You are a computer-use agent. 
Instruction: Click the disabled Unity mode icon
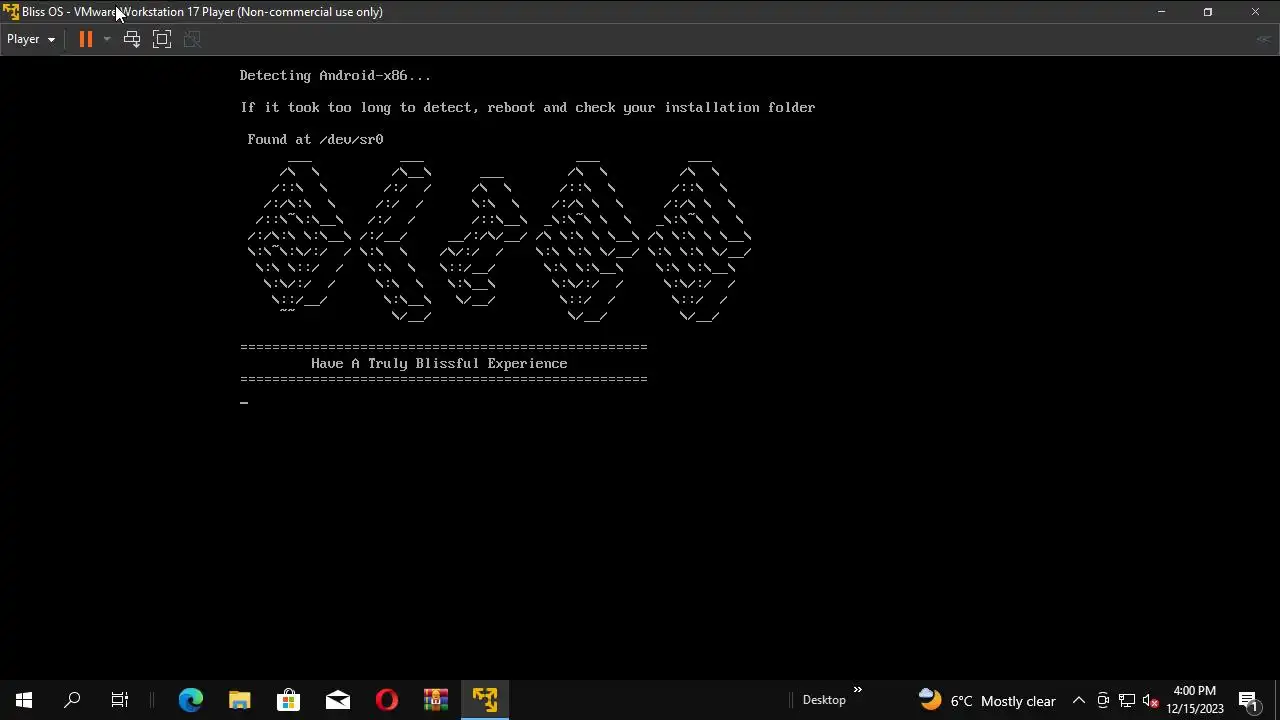(x=193, y=39)
